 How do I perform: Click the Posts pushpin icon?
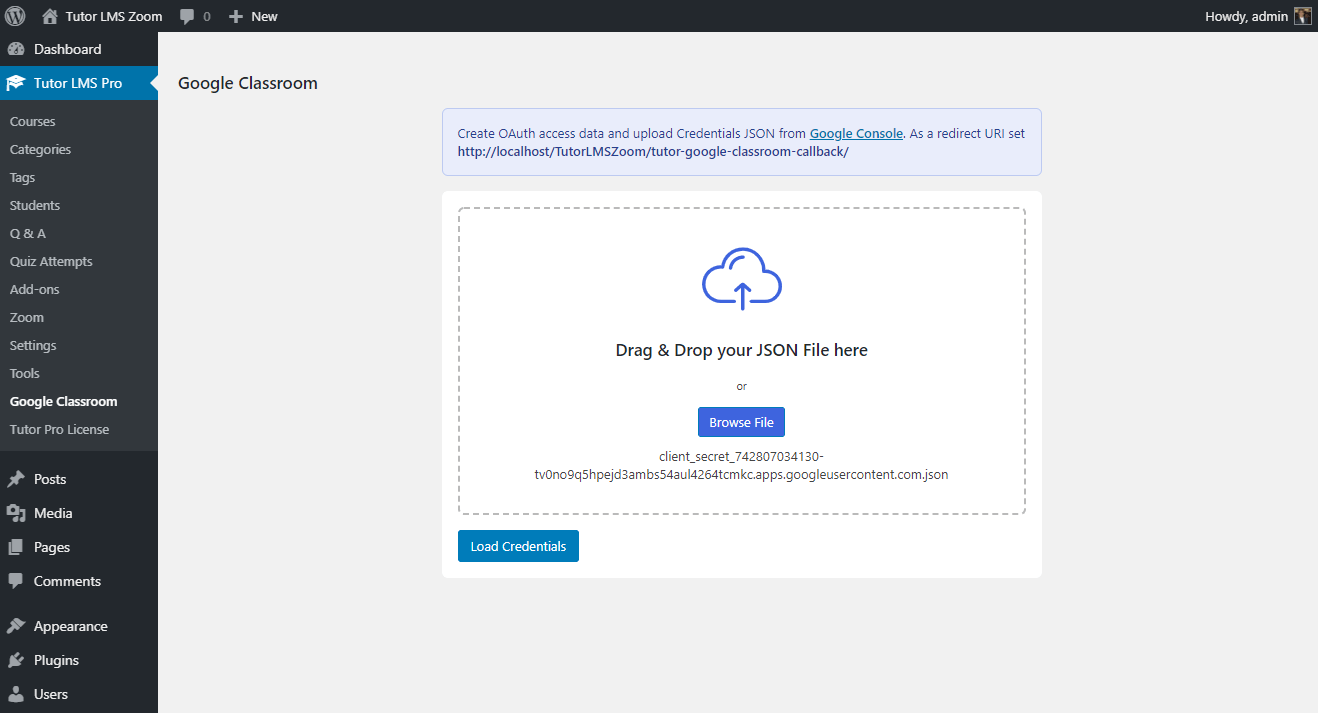click(16, 479)
